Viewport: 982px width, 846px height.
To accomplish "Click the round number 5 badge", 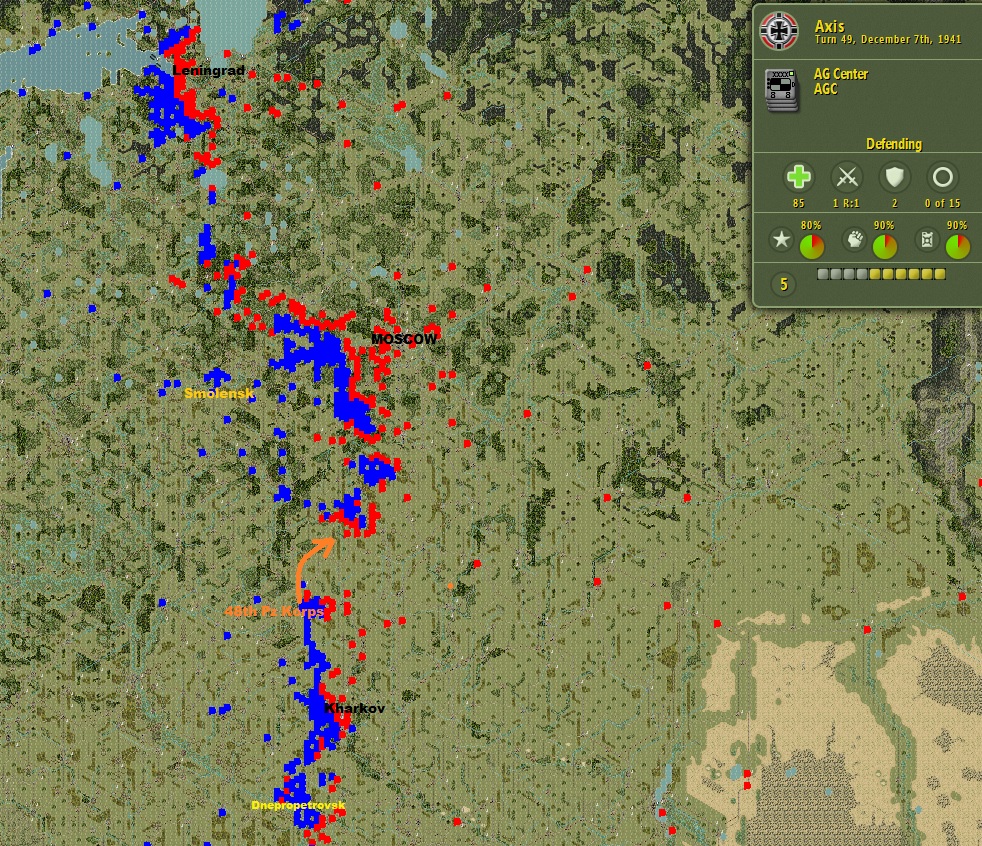I will click(783, 284).
